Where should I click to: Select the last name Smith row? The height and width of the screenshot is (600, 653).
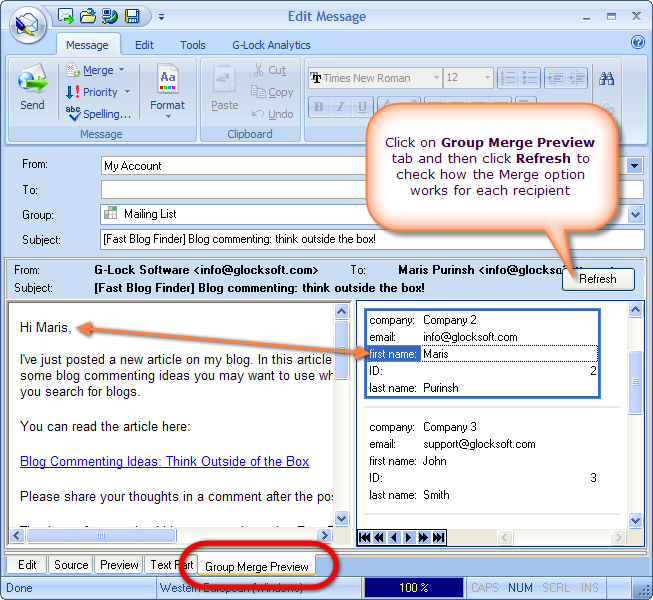(x=482, y=495)
